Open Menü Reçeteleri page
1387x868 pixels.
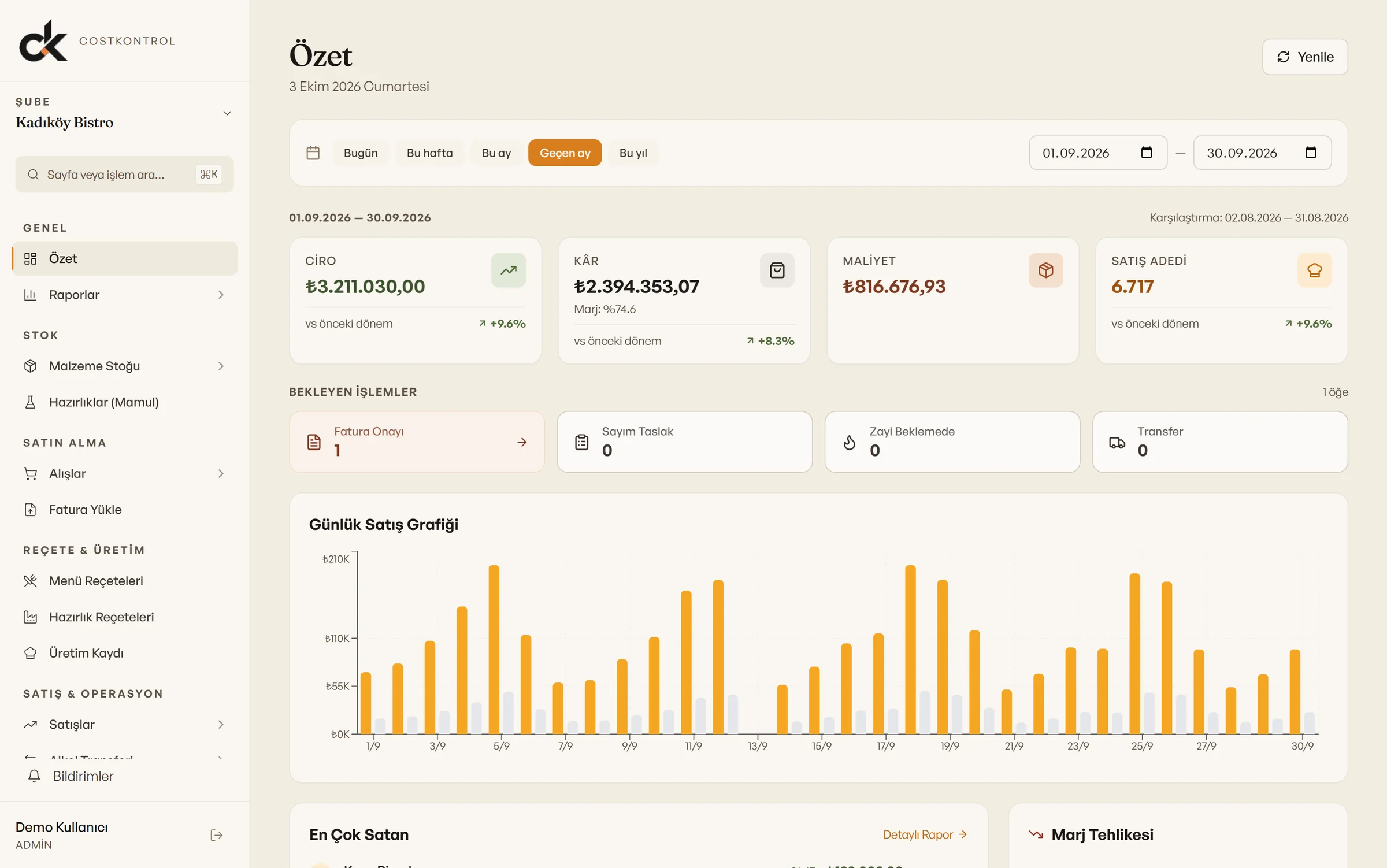point(124,581)
